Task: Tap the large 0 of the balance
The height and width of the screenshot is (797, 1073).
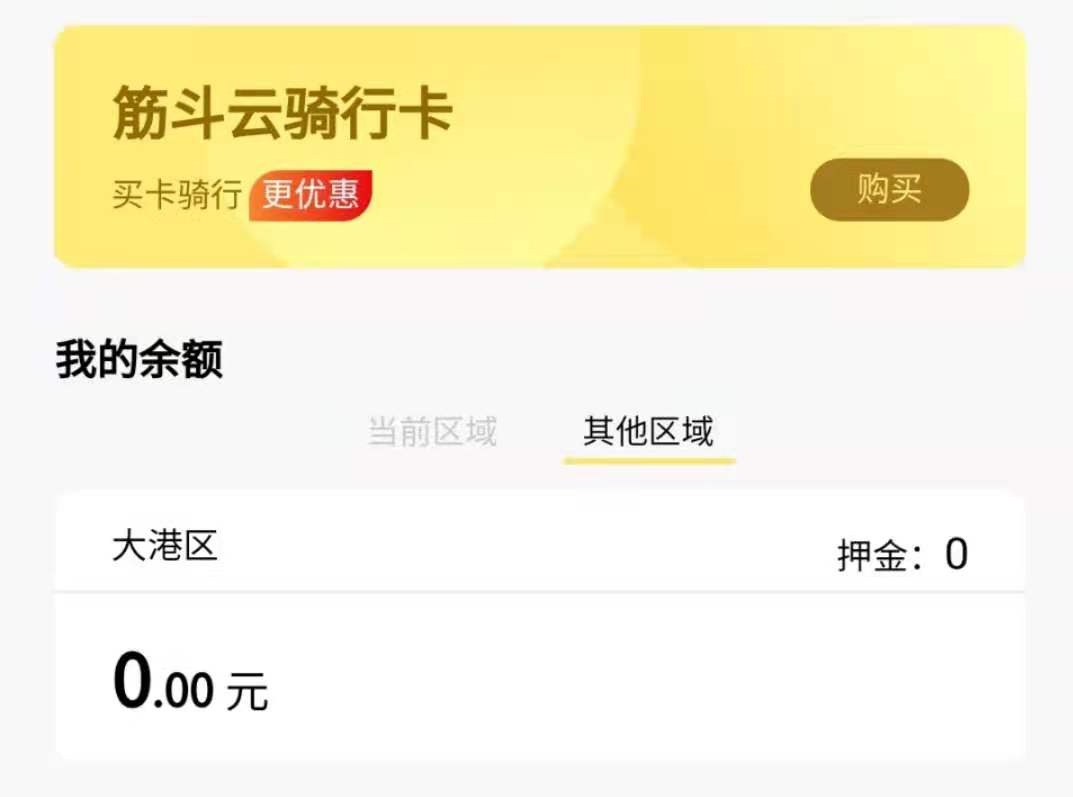Action: pos(133,682)
